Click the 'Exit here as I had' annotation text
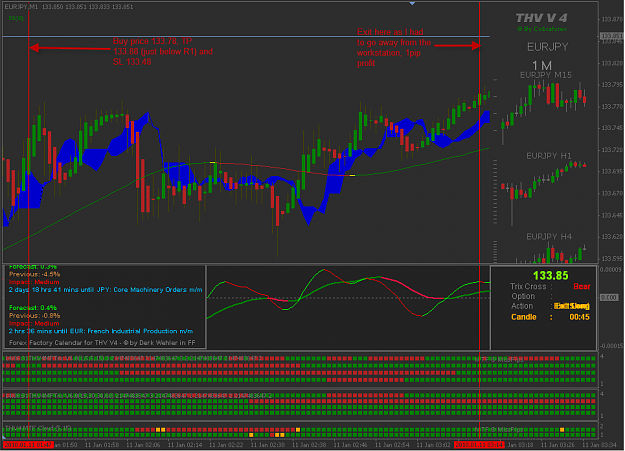This screenshot has height=451, width=625. [390, 32]
